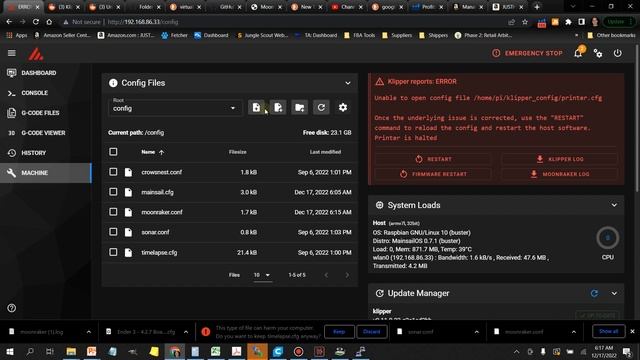Open File Explorer from taskbar
Image resolution: width=640 pixels, height=360 pixels.
[71, 351]
